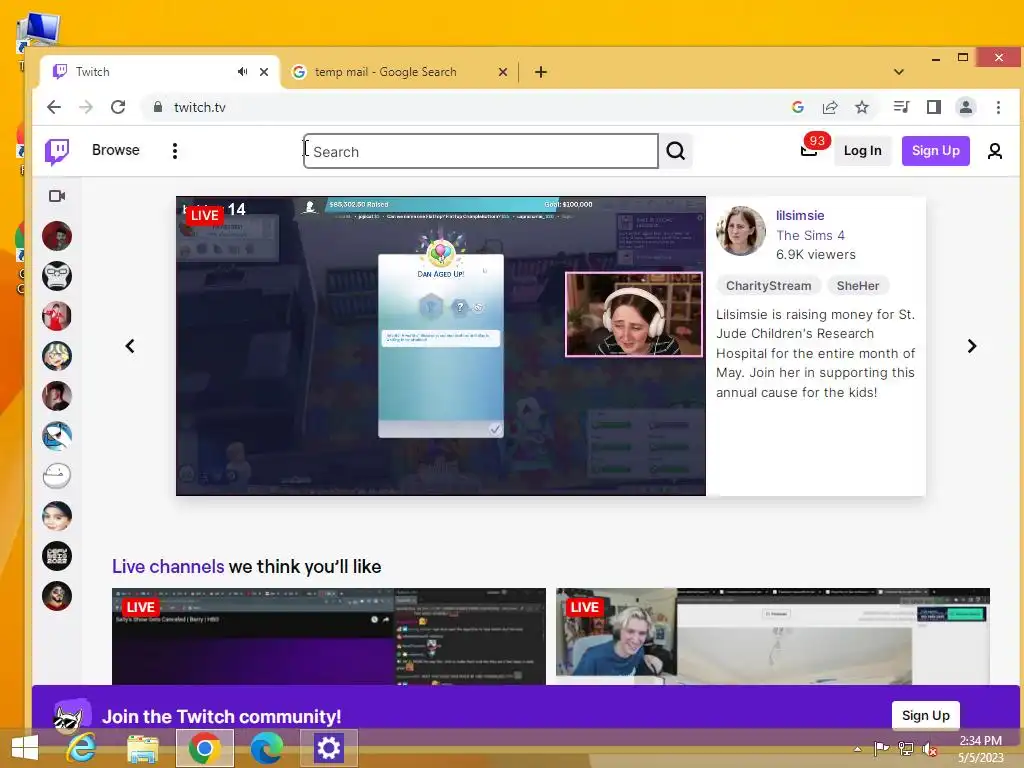Open the gorilla glasses sidebar channel avatar
The image size is (1024, 768).
click(57, 276)
